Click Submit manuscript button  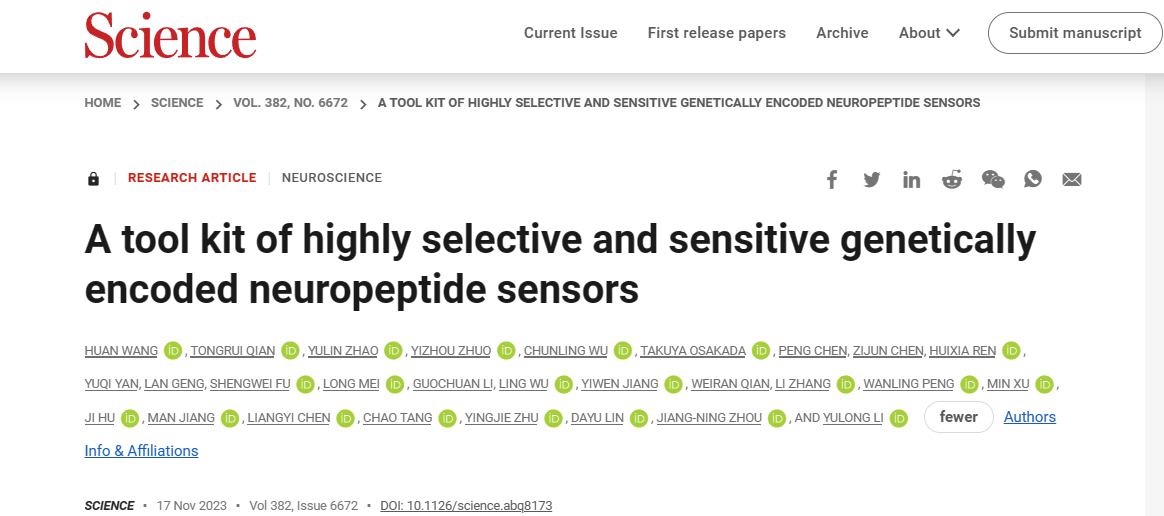pyautogui.click(x=1075, y=33)
